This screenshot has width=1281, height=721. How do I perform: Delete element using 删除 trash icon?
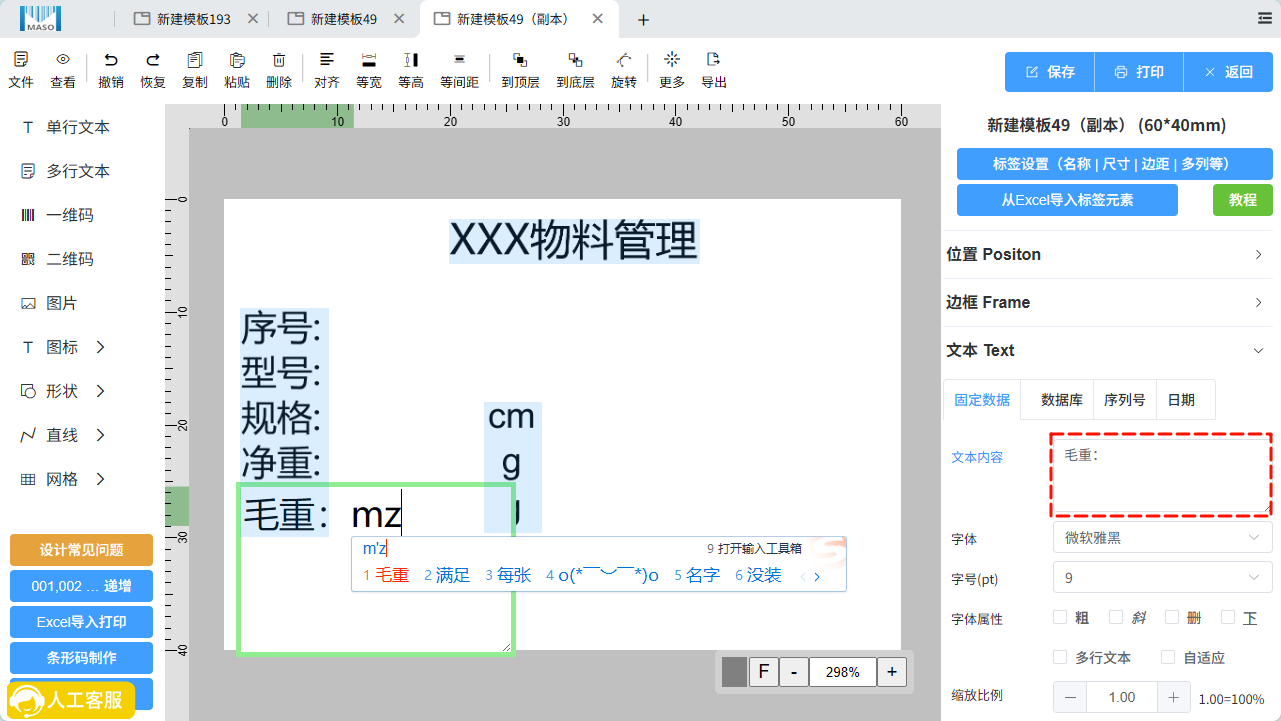pos(279,60)
